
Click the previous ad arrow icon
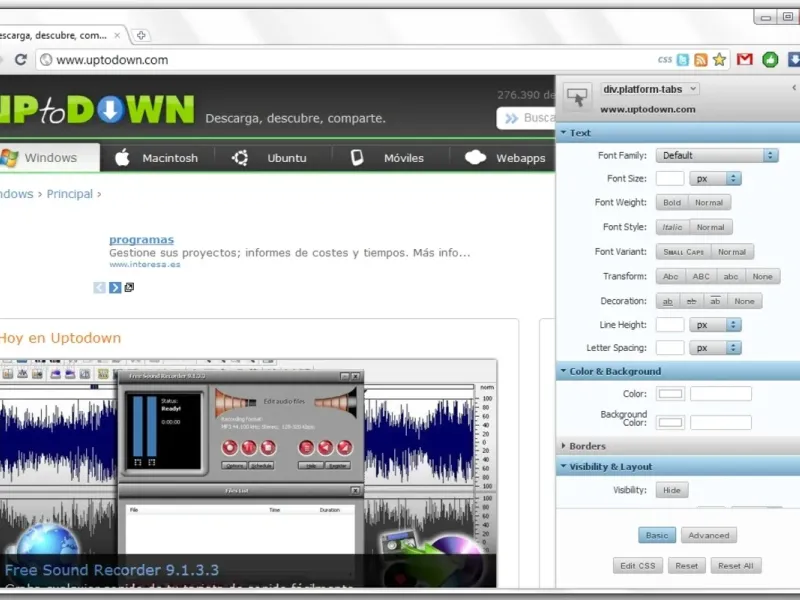click(x=99, y=287)
